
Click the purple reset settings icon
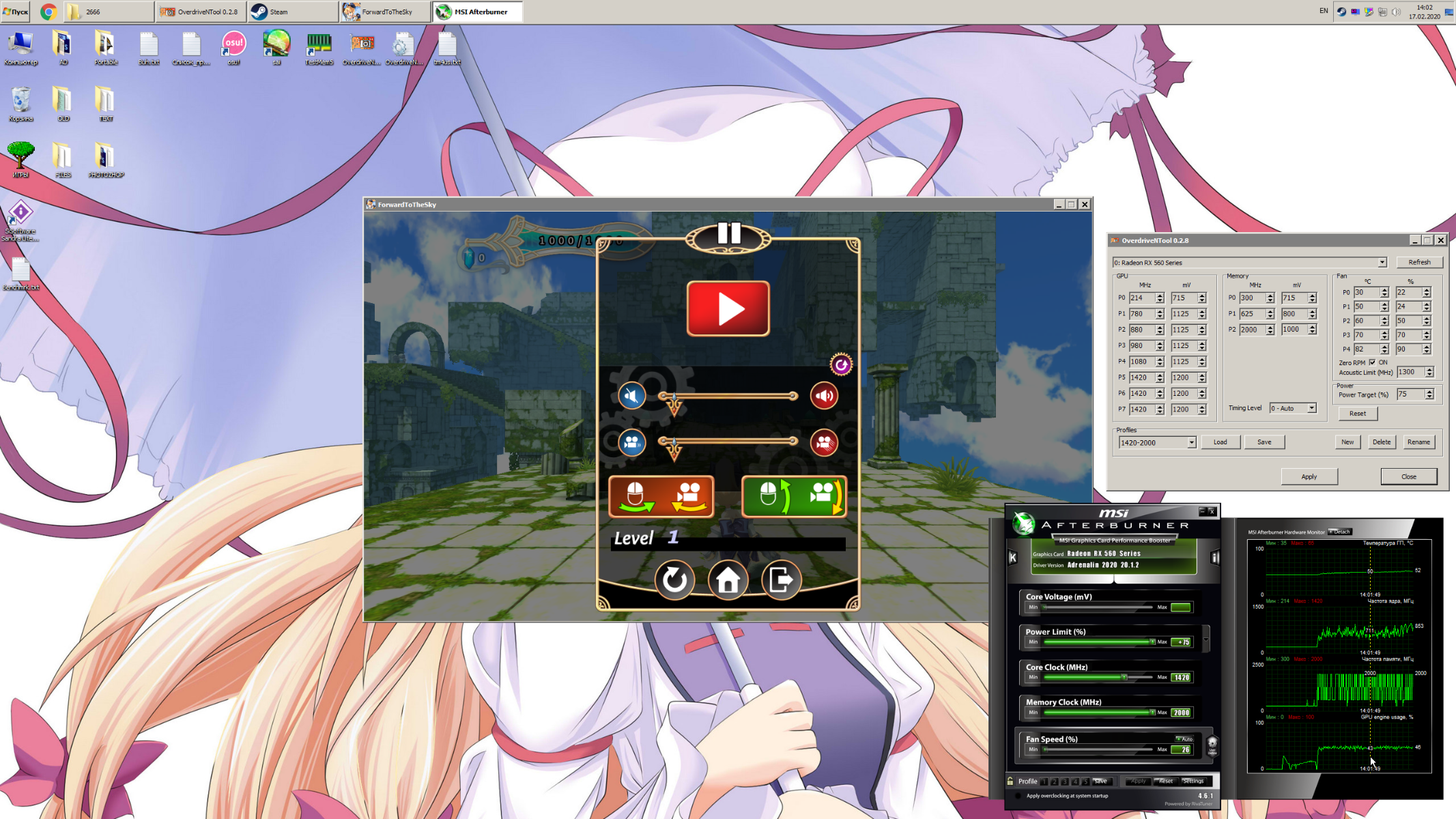click(841, 364)
